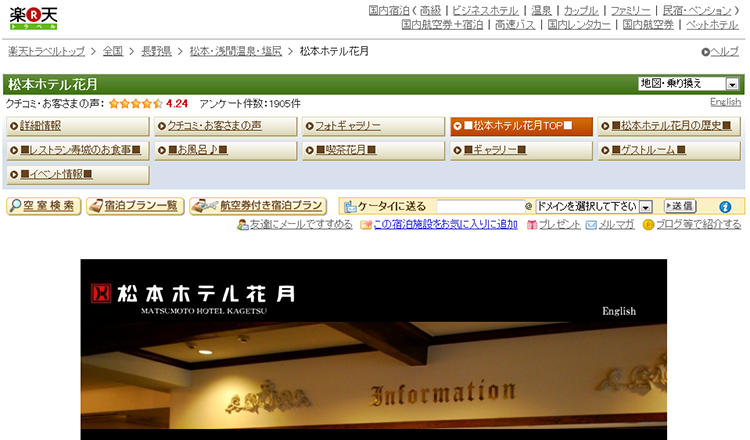Open the 国内航空券+宿泊 header link
750x440 pixels.
coord(442,24)
